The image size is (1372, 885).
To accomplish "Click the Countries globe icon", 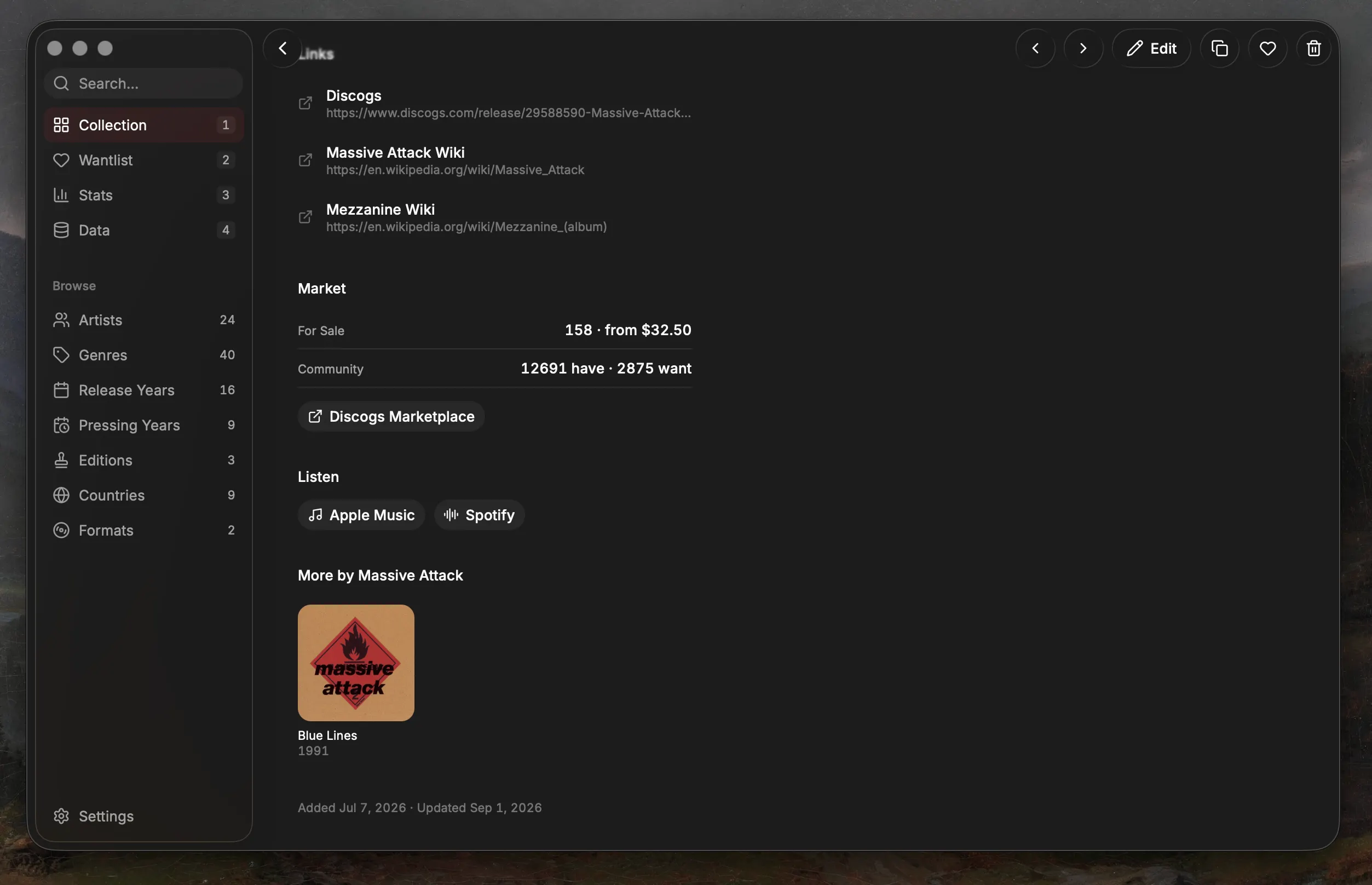I will 61,495.
